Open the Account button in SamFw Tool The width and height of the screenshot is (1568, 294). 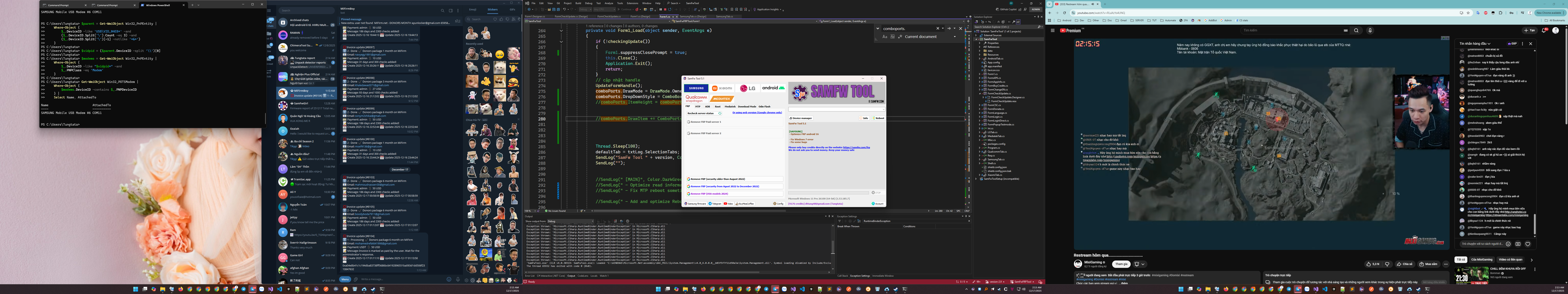(878, 204)
